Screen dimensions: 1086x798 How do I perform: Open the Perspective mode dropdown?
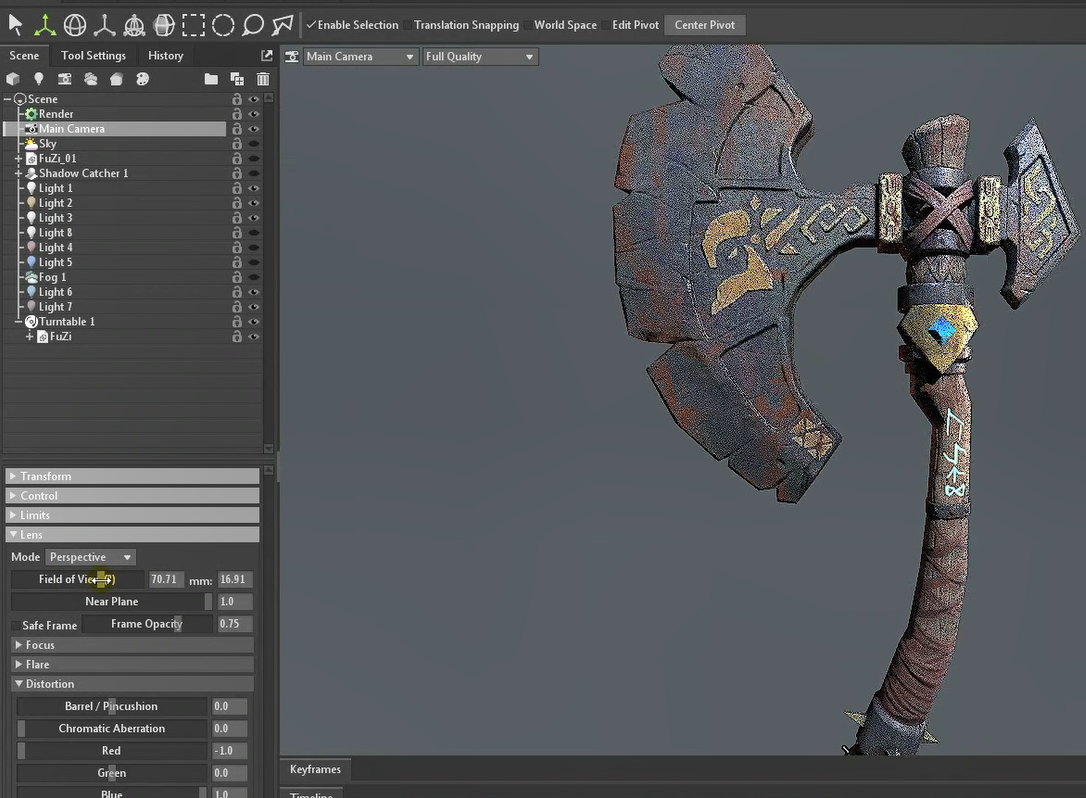(91, 557)
